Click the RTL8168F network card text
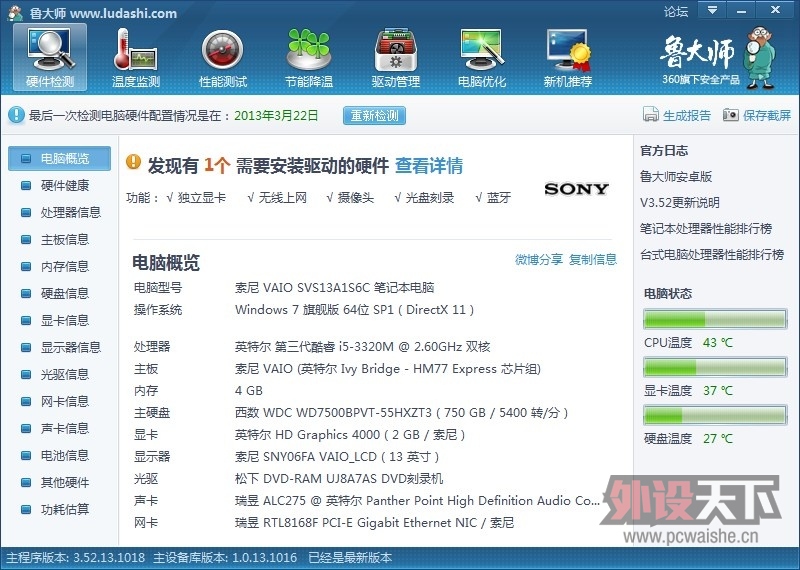 tap(374, 523)
